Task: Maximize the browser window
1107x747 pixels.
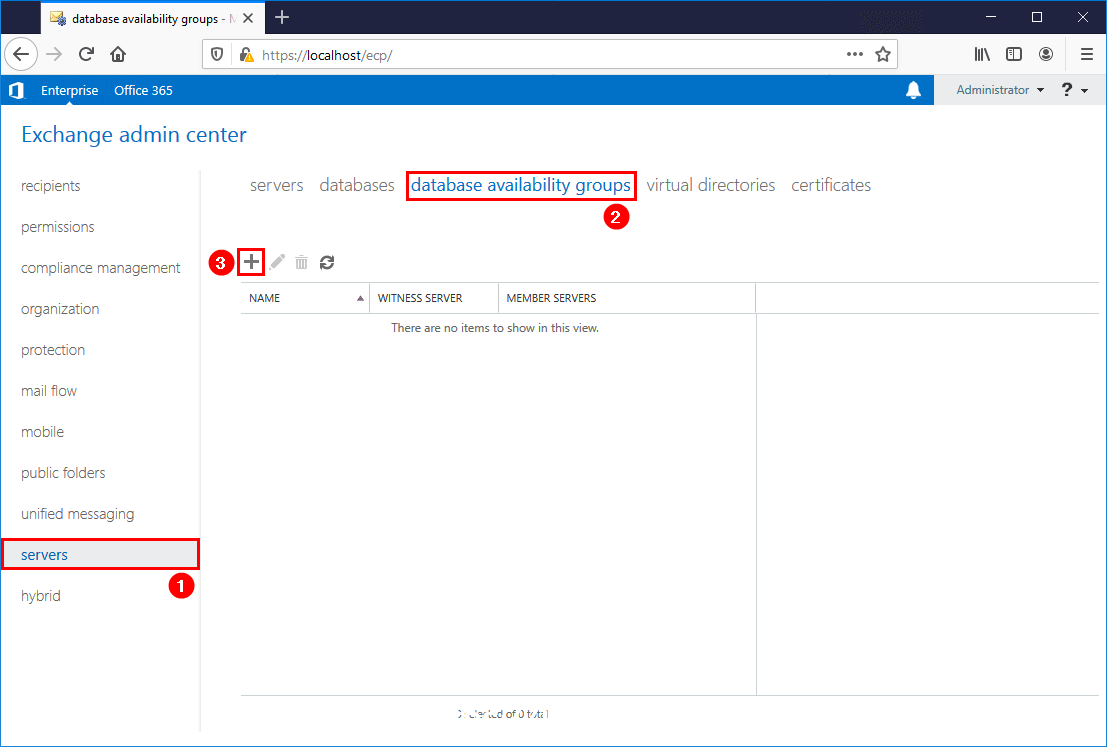Action: pos(1036,17)
